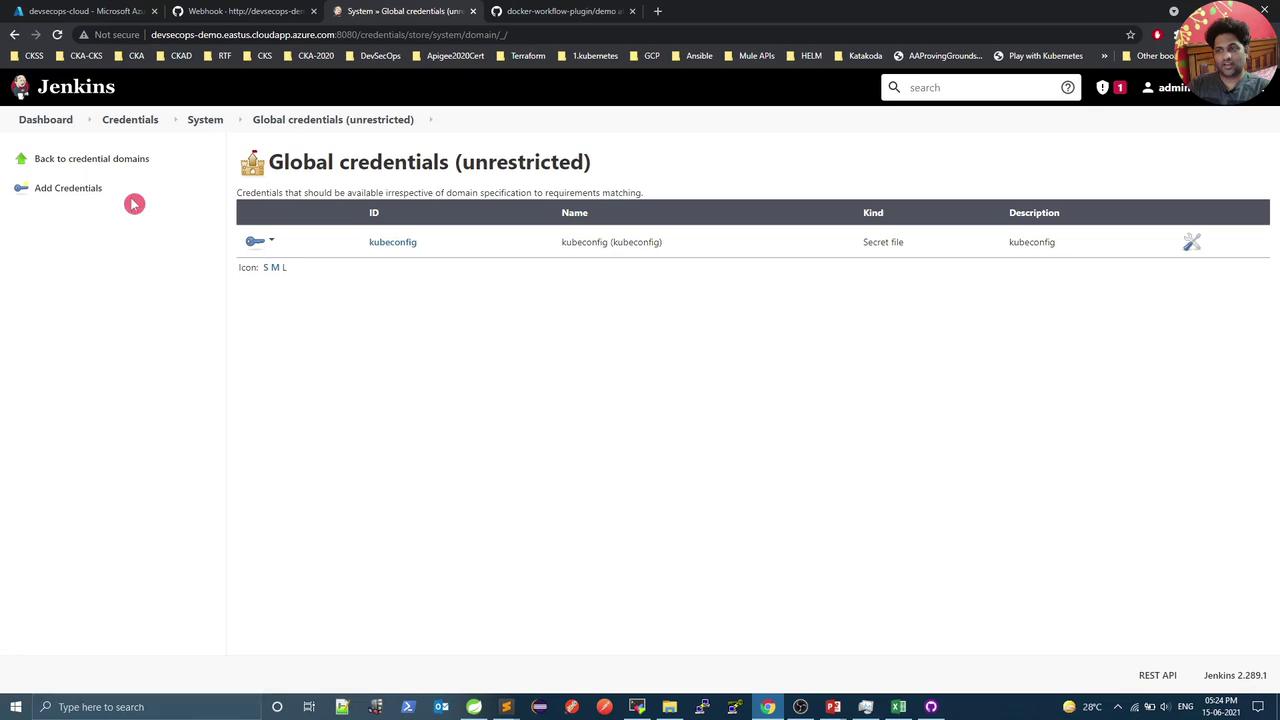
Task: Open File Explorer from the taskbar
Action: [669, 707]
